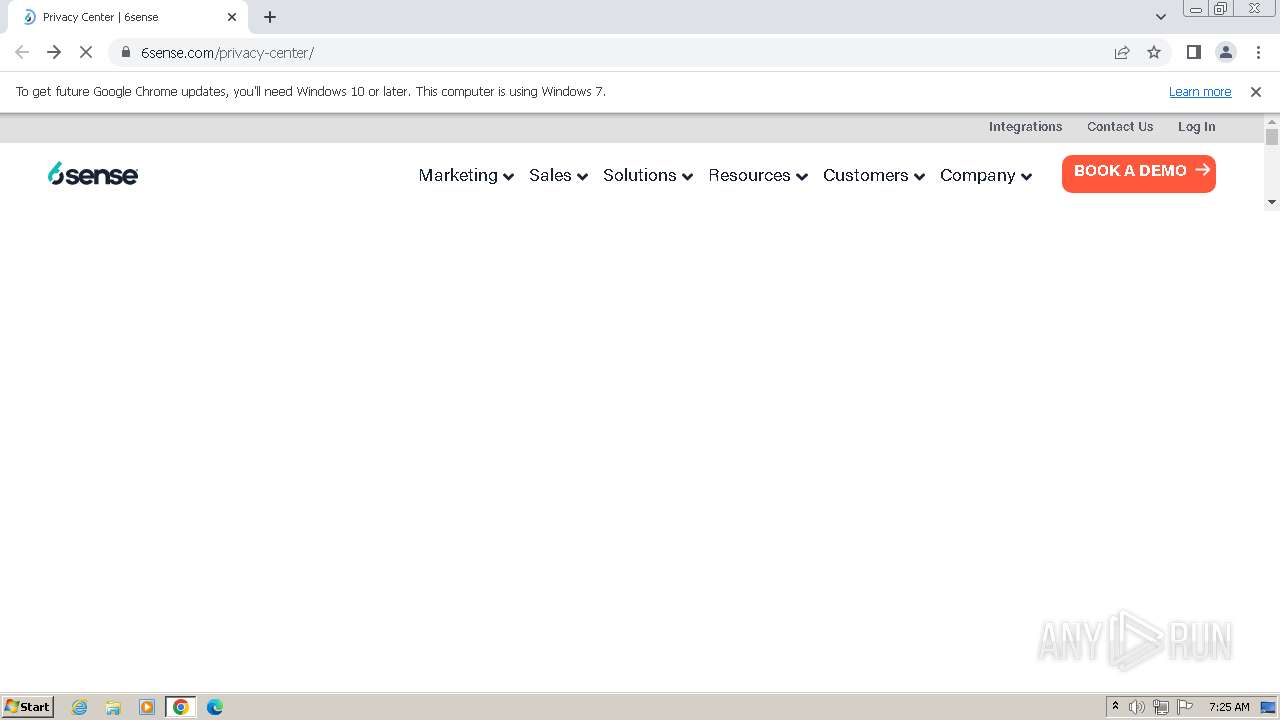Open the Log In link

click(x=1196, y=127)
